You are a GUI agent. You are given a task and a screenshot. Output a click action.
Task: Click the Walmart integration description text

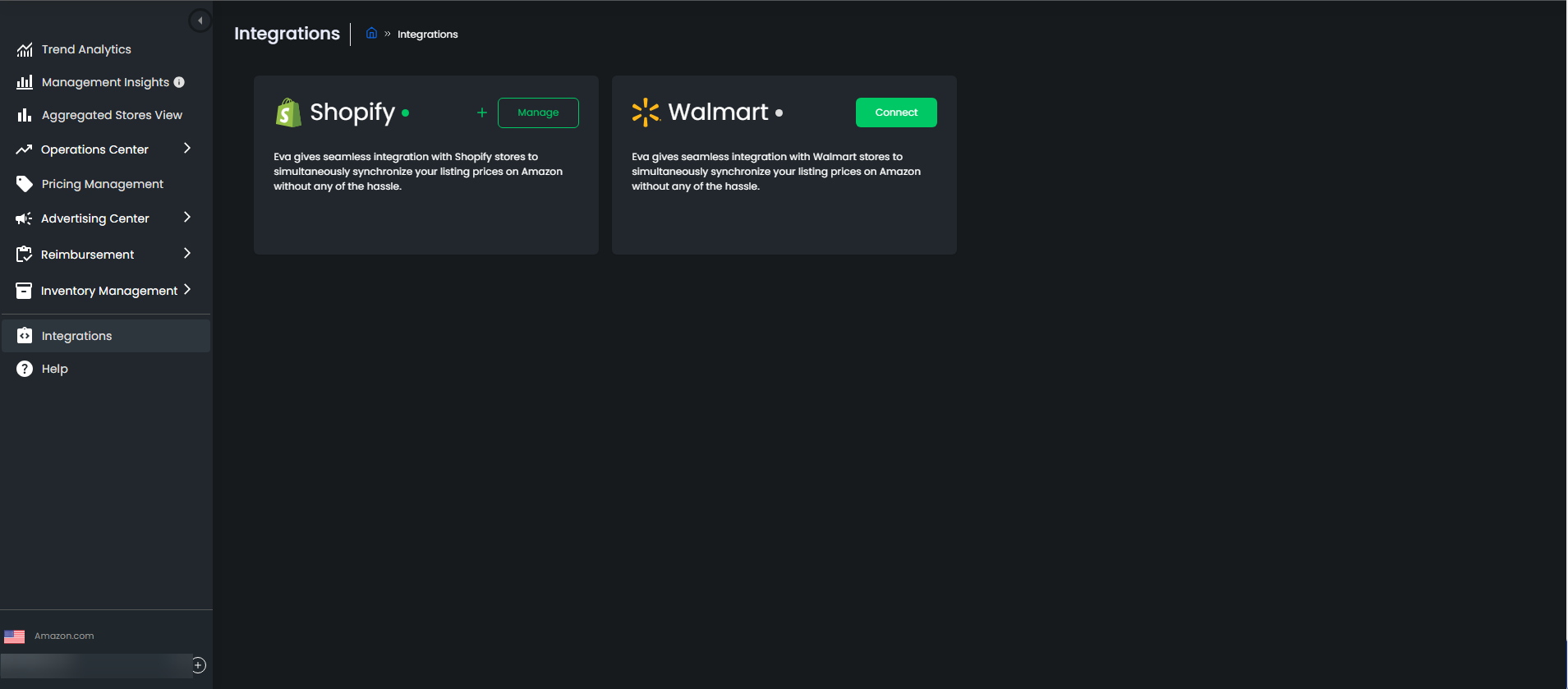pos(776,172)
